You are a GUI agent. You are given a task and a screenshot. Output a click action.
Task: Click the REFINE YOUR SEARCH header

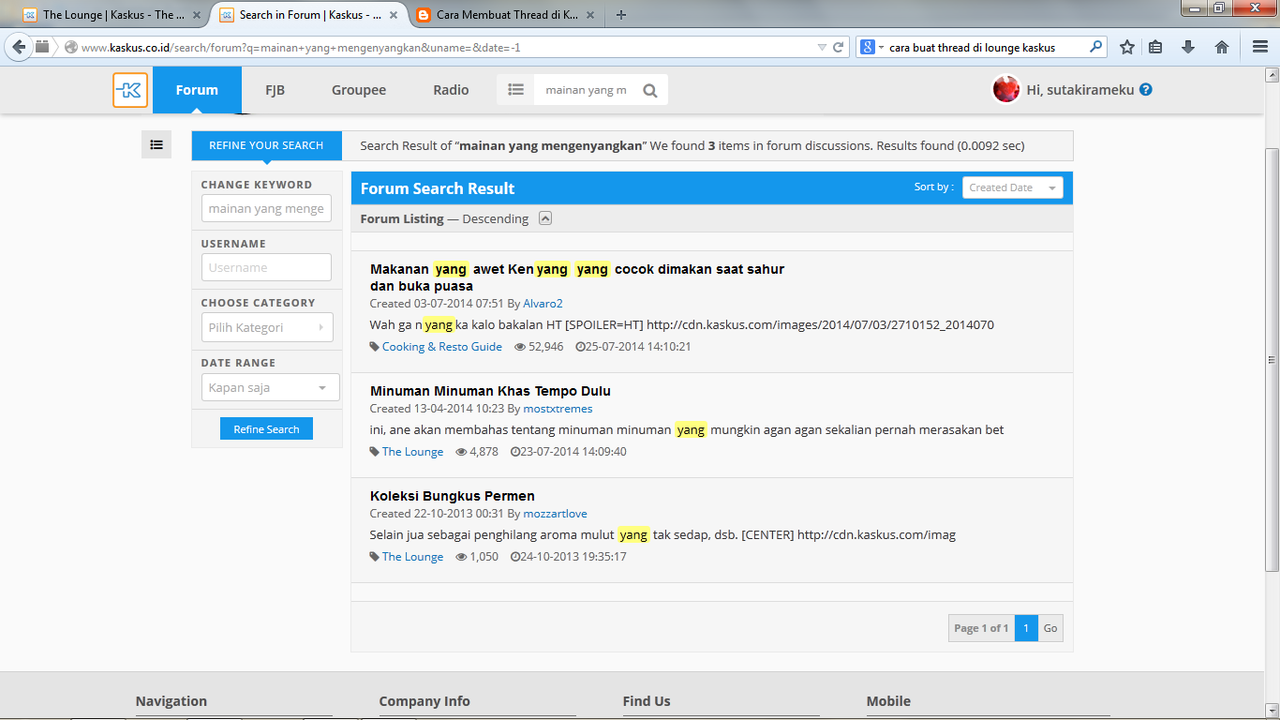click(266, 145)
